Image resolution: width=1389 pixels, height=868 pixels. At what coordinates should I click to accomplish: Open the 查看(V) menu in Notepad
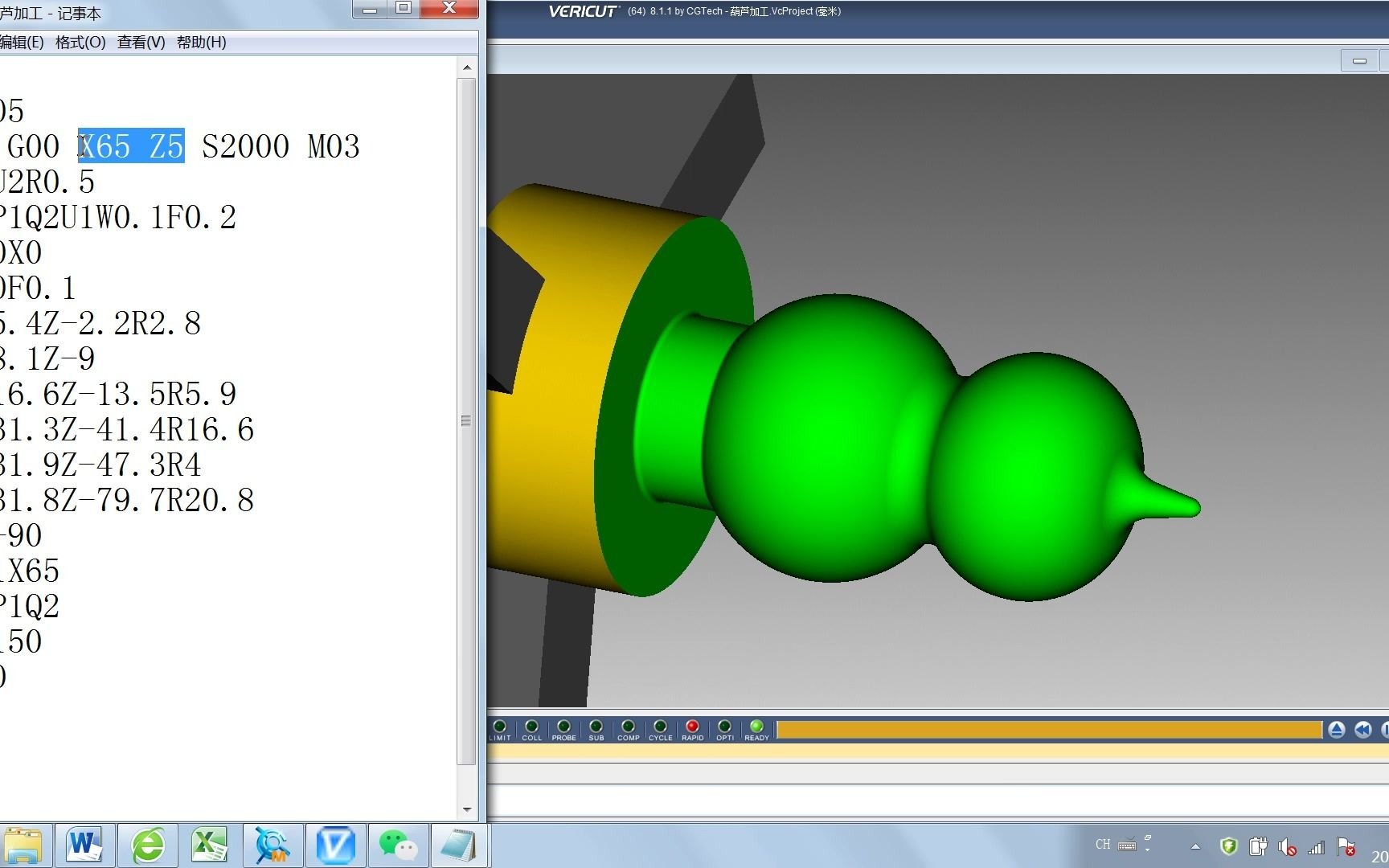(x=141, y=43)
